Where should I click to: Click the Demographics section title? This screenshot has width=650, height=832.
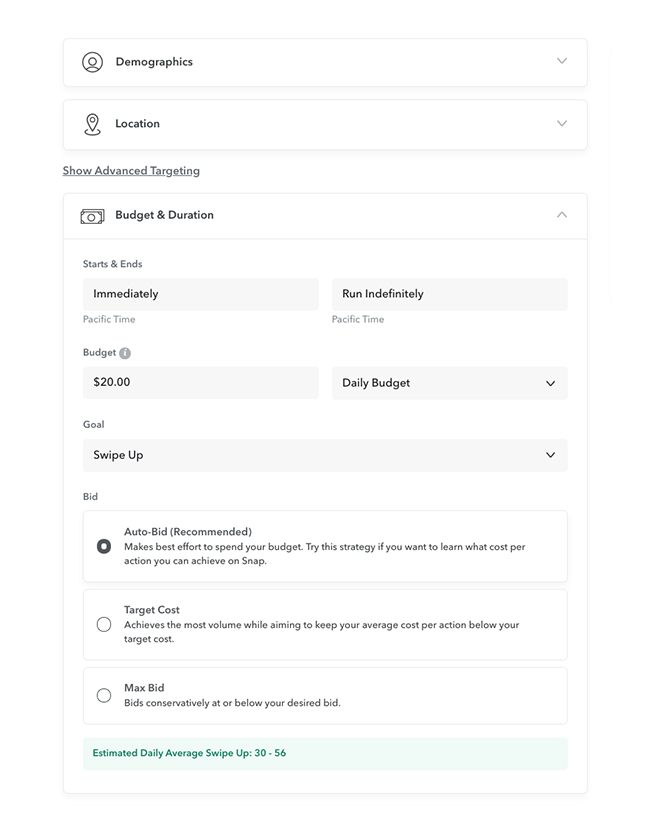pos(154,62)
